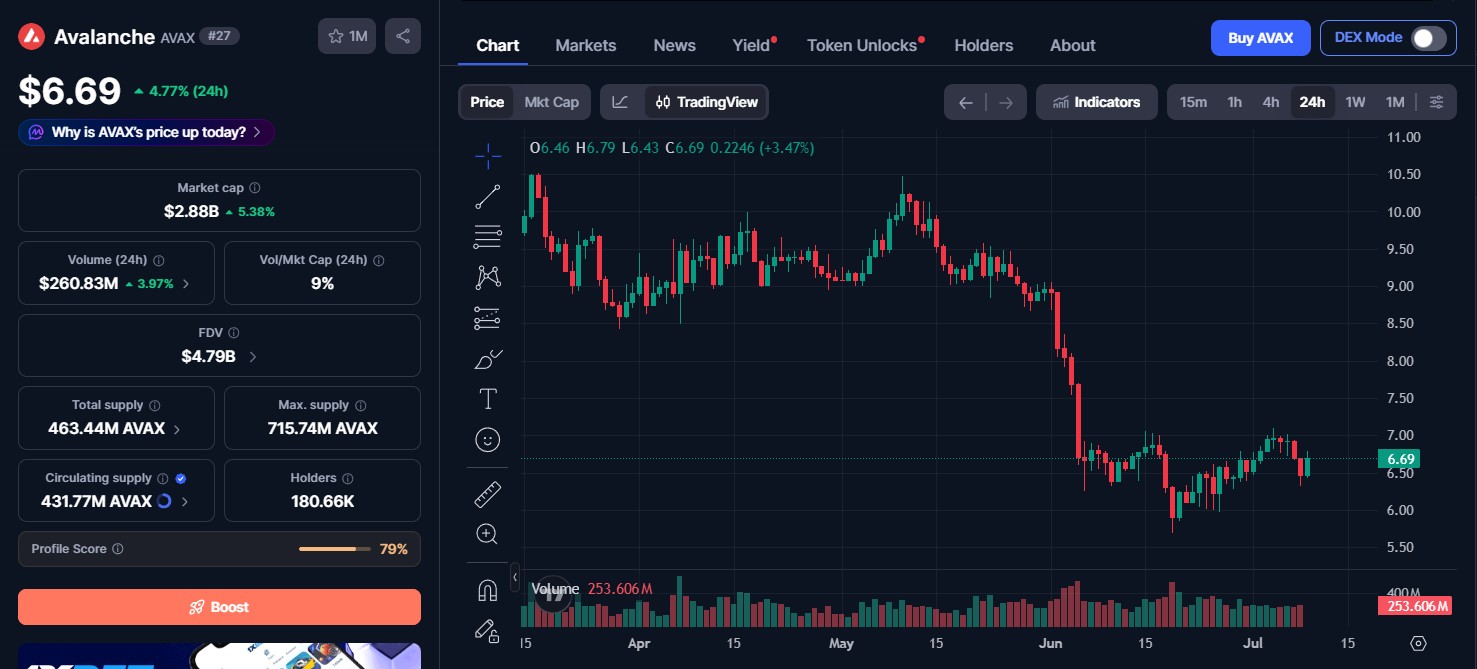Lock all drawing tools

click(488, 631)
